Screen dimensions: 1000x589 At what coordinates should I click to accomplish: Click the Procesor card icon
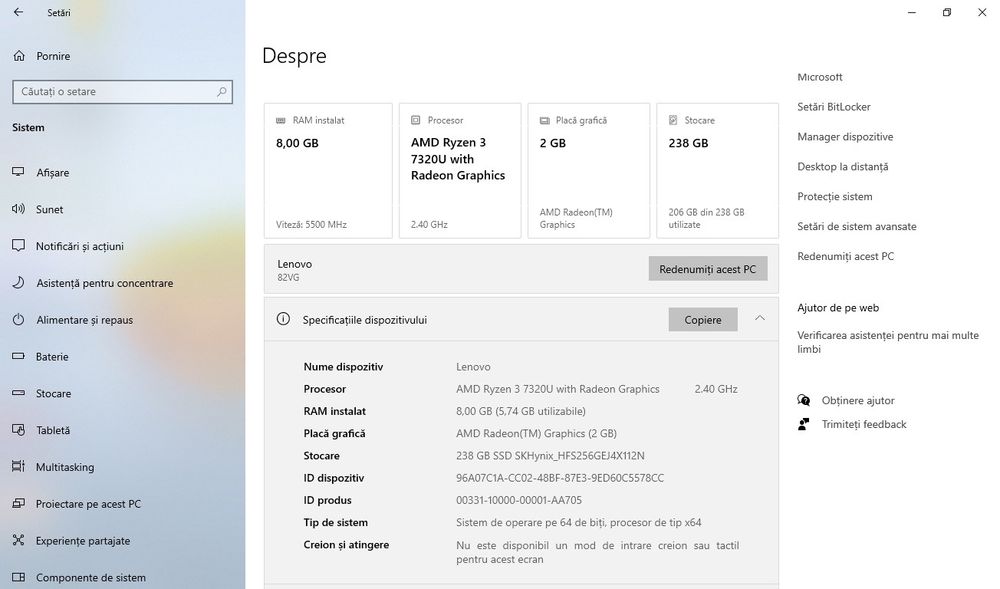coord(415,120)
